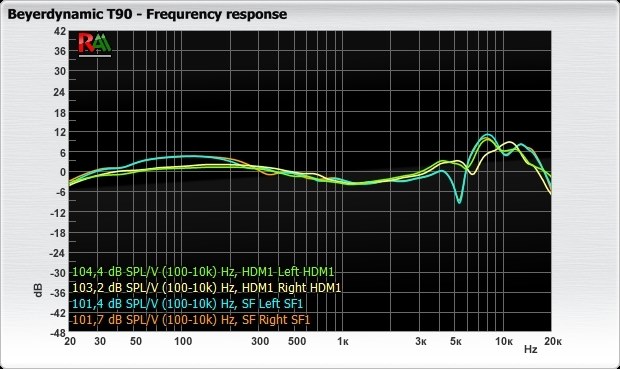The height and width of the screenshot is (369, 620).
Task: Click the '3к' x-axis frequency label
Action: point(421,341)
